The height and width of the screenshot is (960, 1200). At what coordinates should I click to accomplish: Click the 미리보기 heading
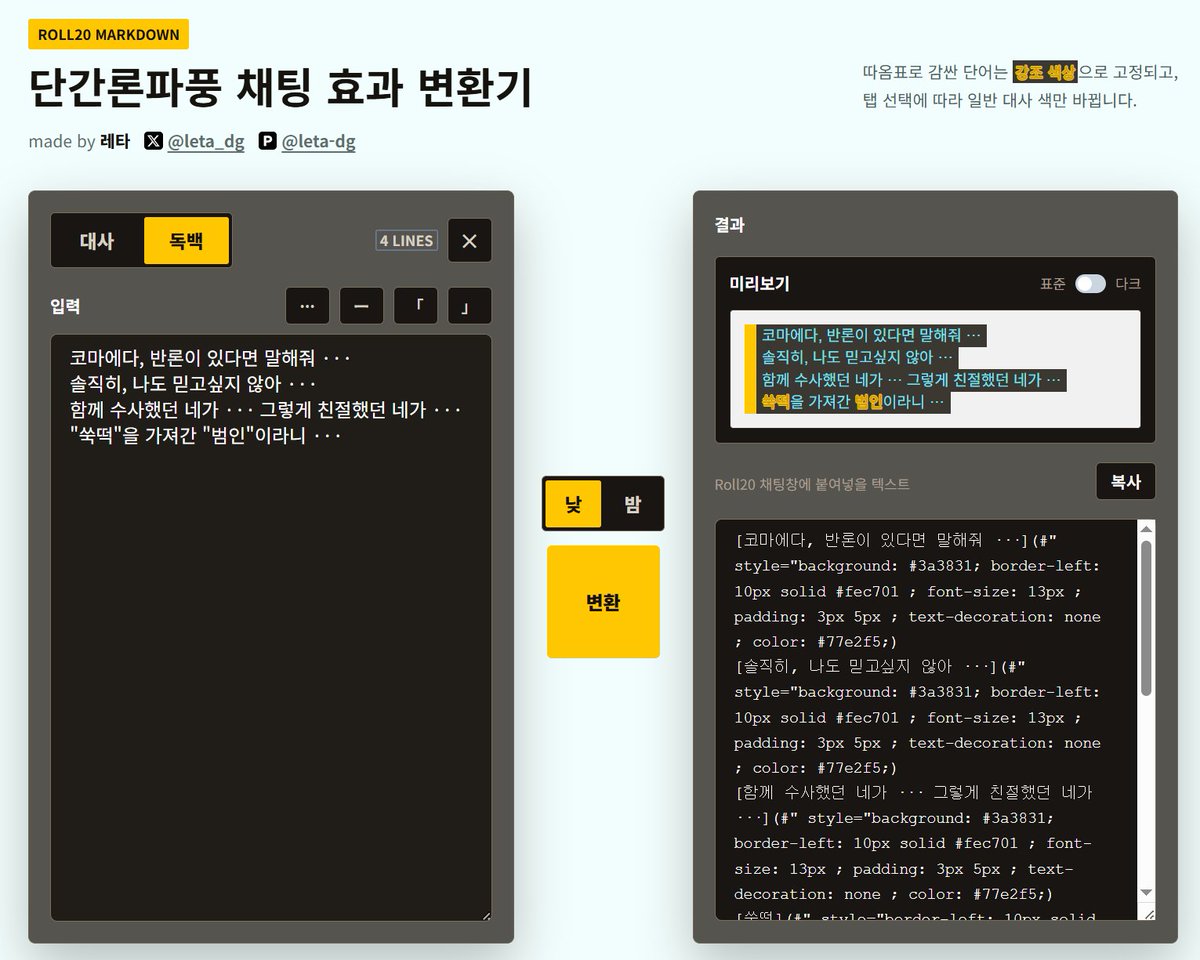click(x=760, y=284)
